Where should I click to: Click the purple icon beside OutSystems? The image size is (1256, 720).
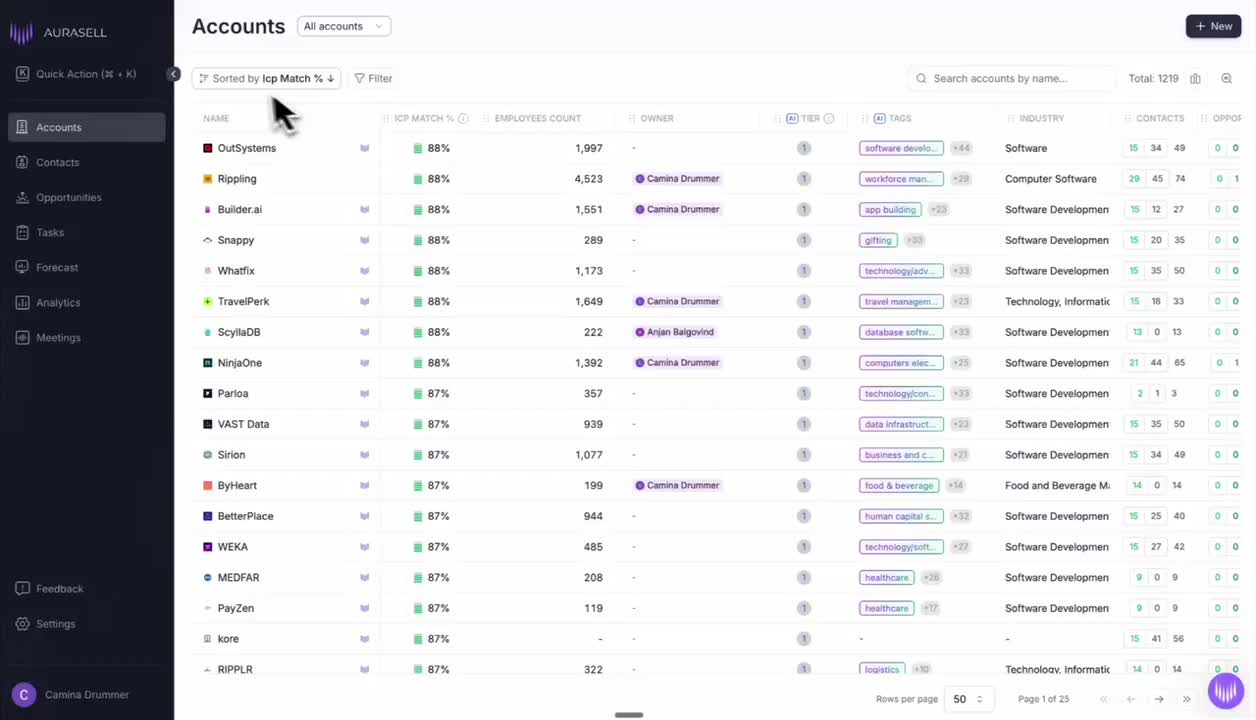[x=364, y=148]
